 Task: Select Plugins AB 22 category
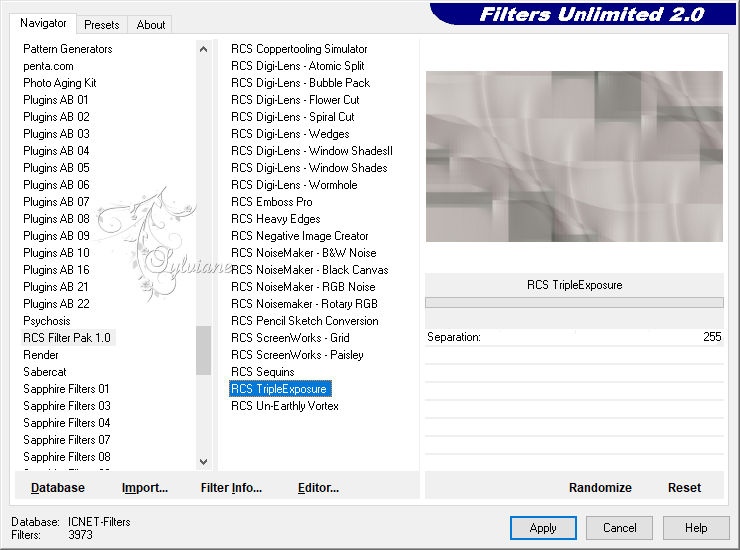click(x=56, y=304)
